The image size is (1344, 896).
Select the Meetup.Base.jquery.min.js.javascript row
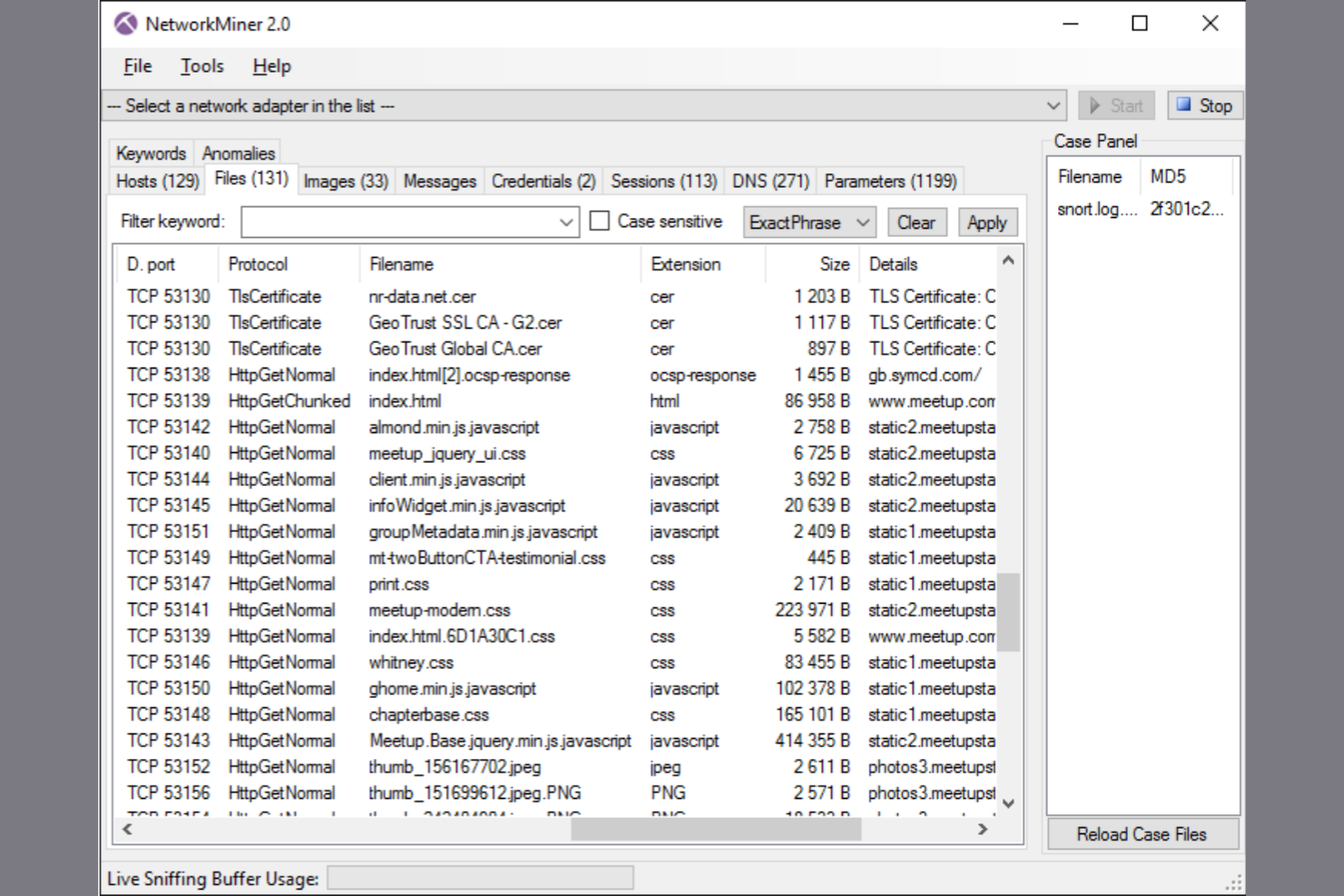[x=556, y=741]
